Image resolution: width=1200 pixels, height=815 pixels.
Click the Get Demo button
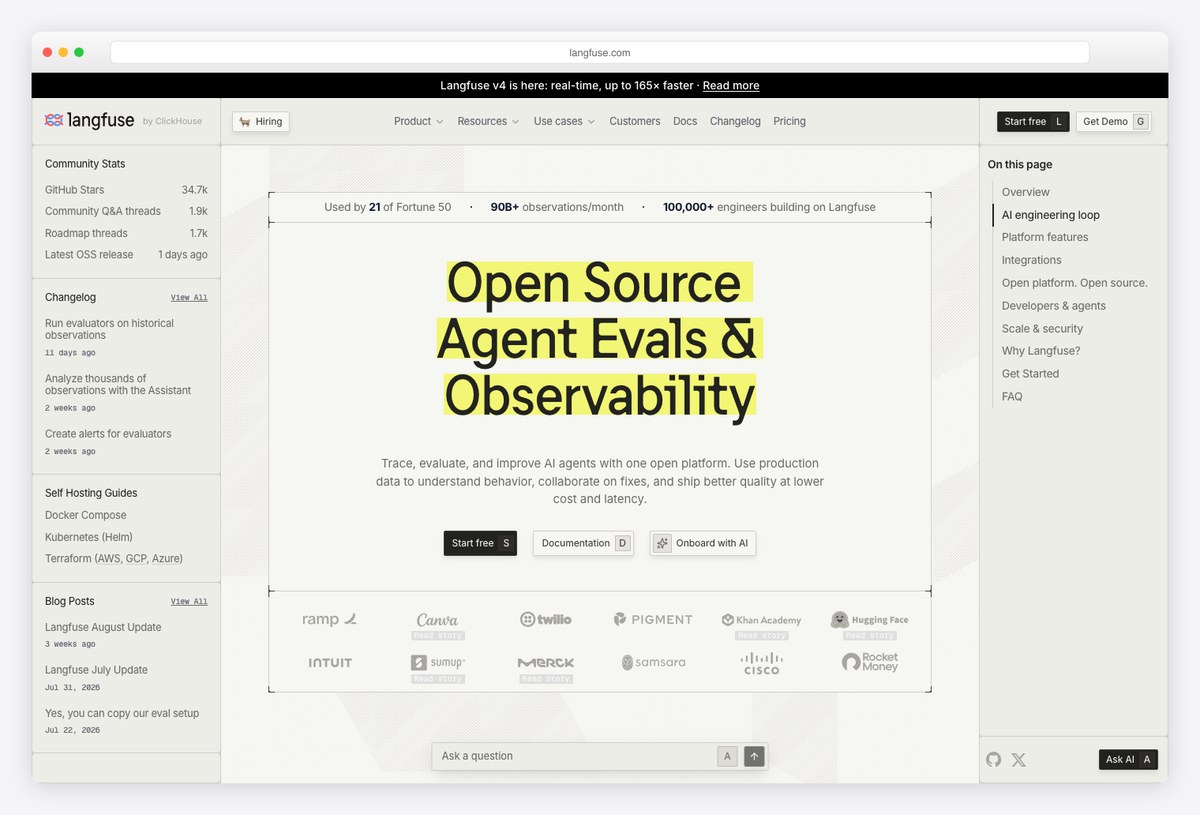pos(1114,121)
